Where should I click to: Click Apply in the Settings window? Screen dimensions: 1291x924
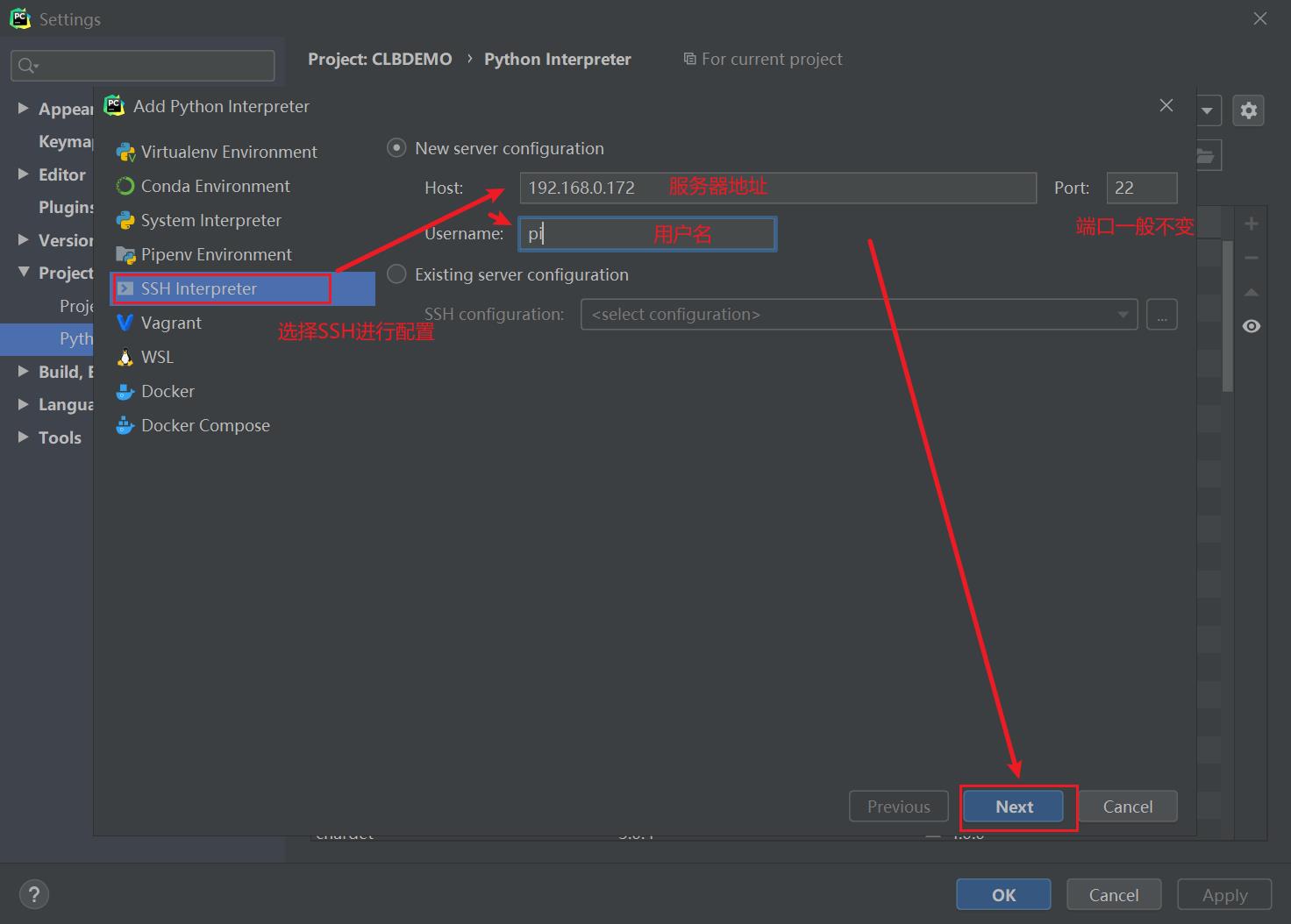1224,895
